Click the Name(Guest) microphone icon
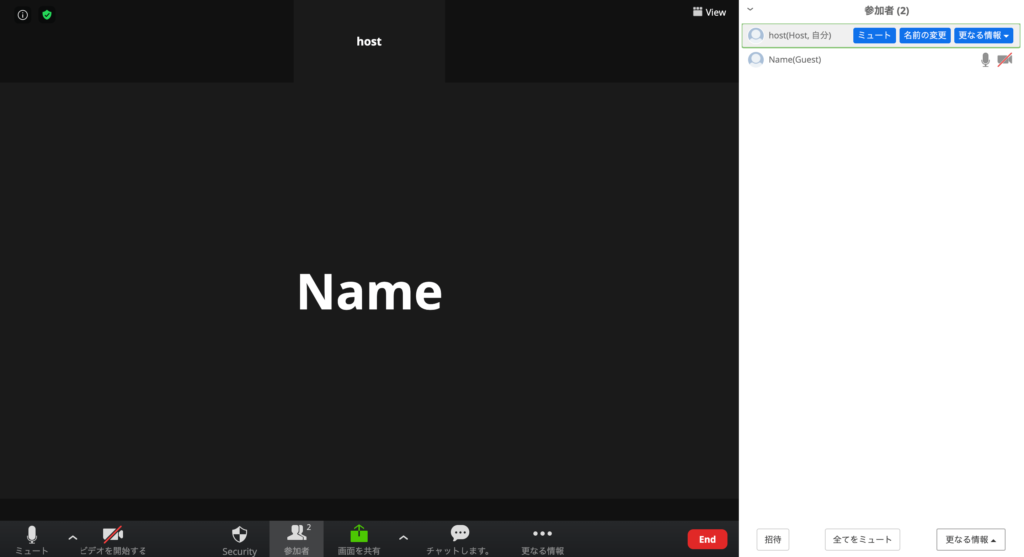The width and height of the screenshot is (1024, 557). (x=985, y=60)
